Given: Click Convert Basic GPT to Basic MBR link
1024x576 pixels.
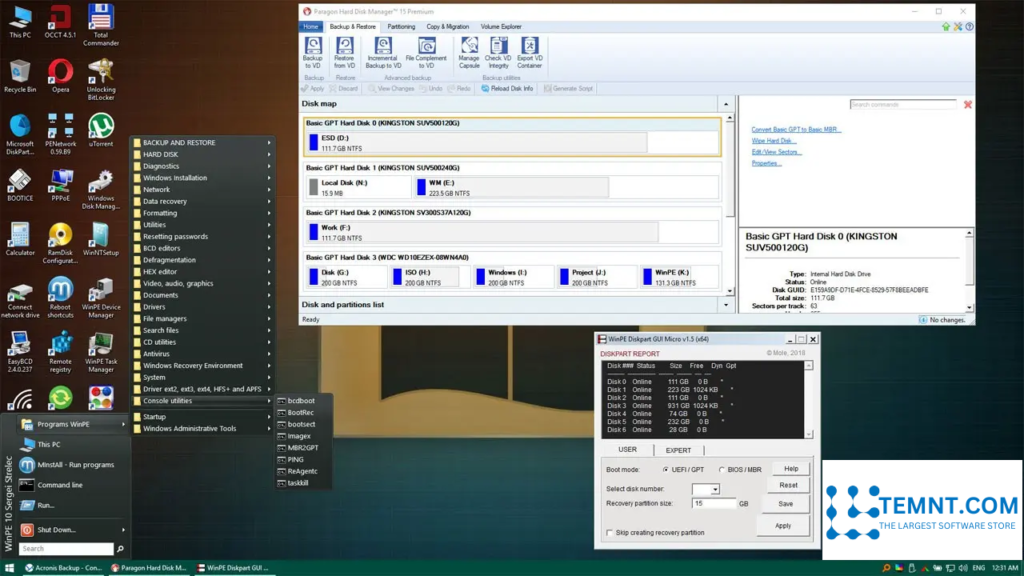Looking at the screenshot, I should 796,129.
